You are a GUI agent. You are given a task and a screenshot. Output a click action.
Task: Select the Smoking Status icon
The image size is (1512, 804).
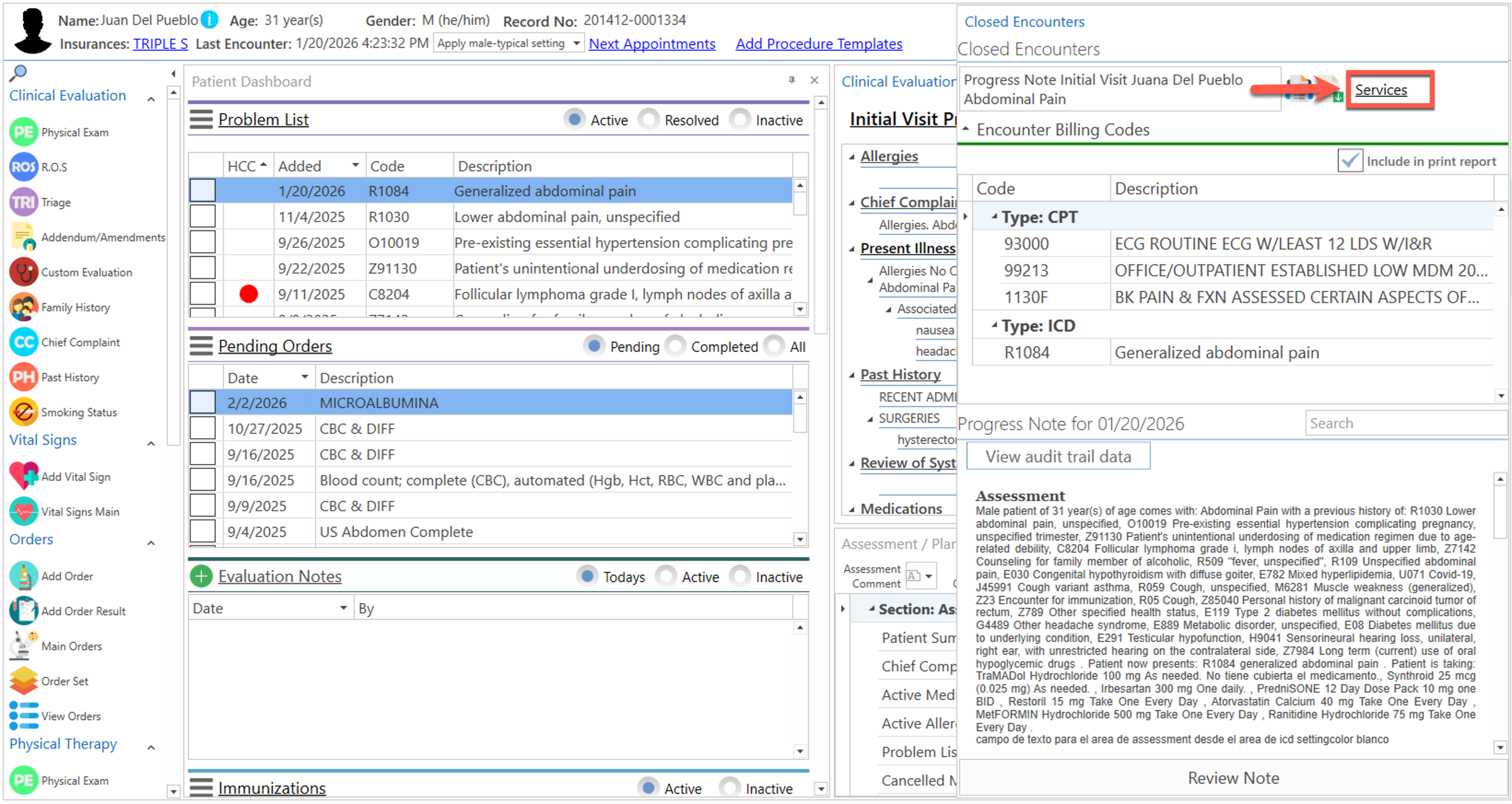[23, 412]
